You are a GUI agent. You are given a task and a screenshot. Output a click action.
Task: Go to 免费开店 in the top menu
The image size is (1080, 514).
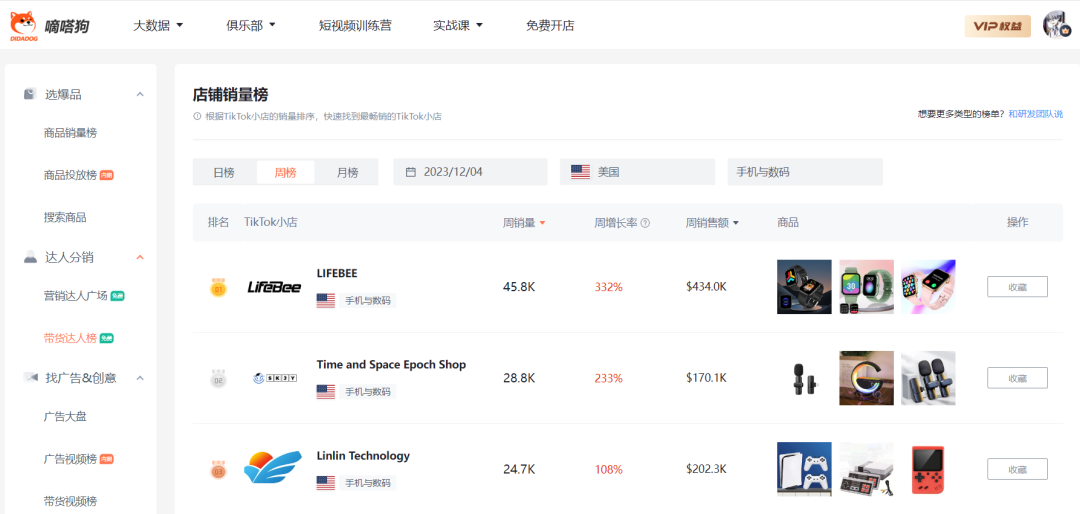550,25
